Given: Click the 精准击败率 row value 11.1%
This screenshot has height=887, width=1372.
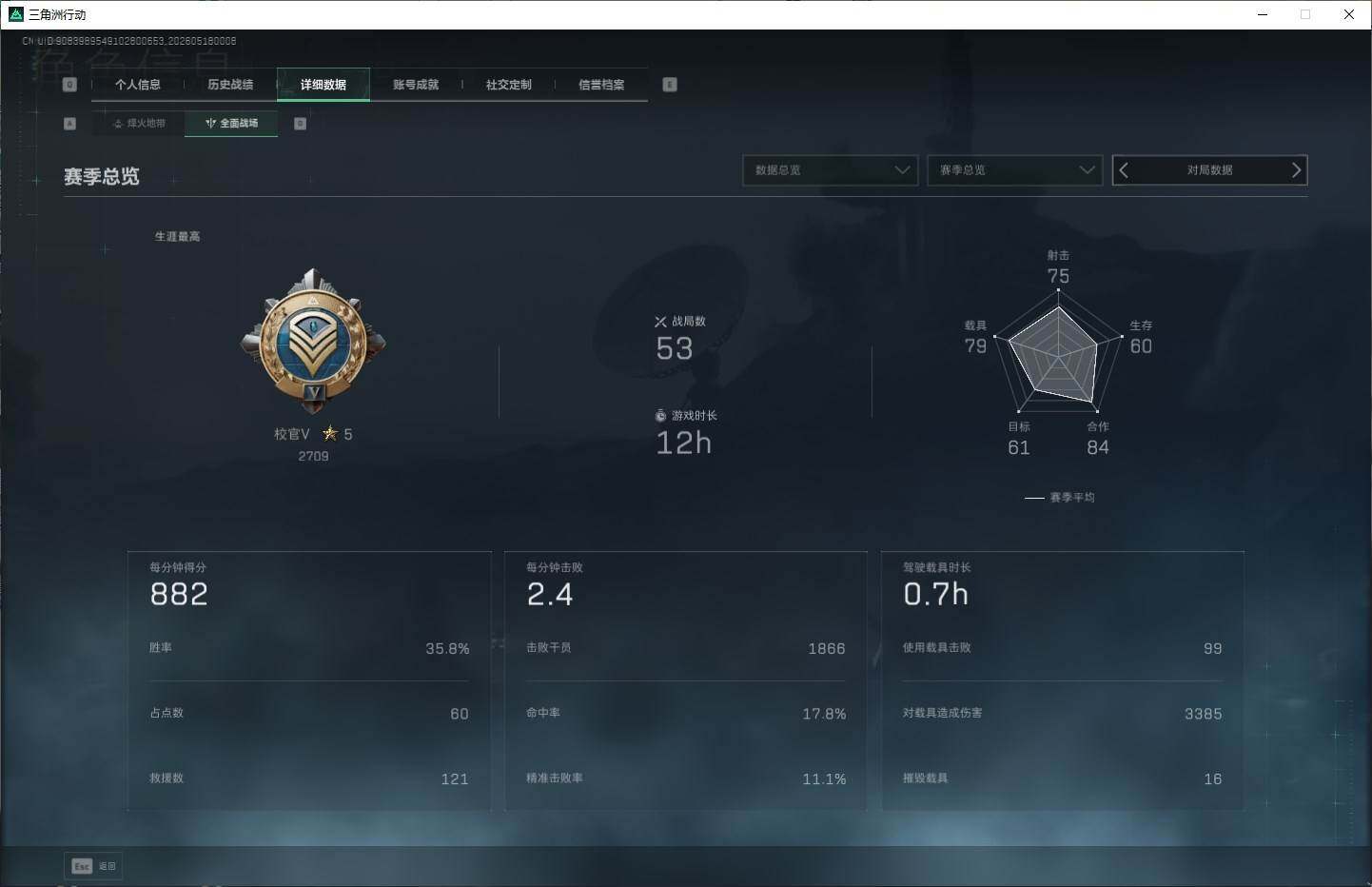Looking at the screenshot, I should (x=824, y=779).
